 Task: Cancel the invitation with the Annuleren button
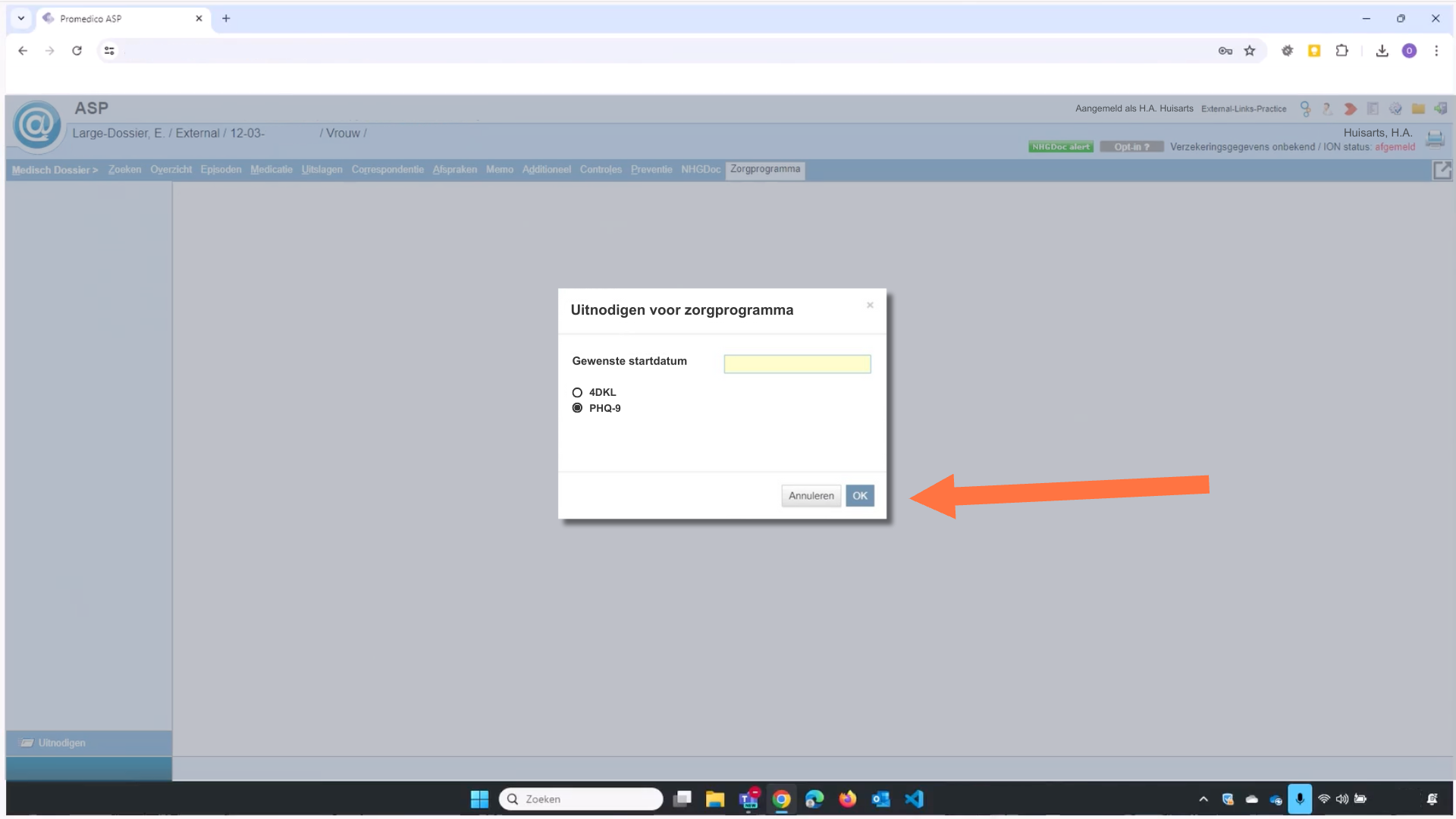(x=811, y=496)
